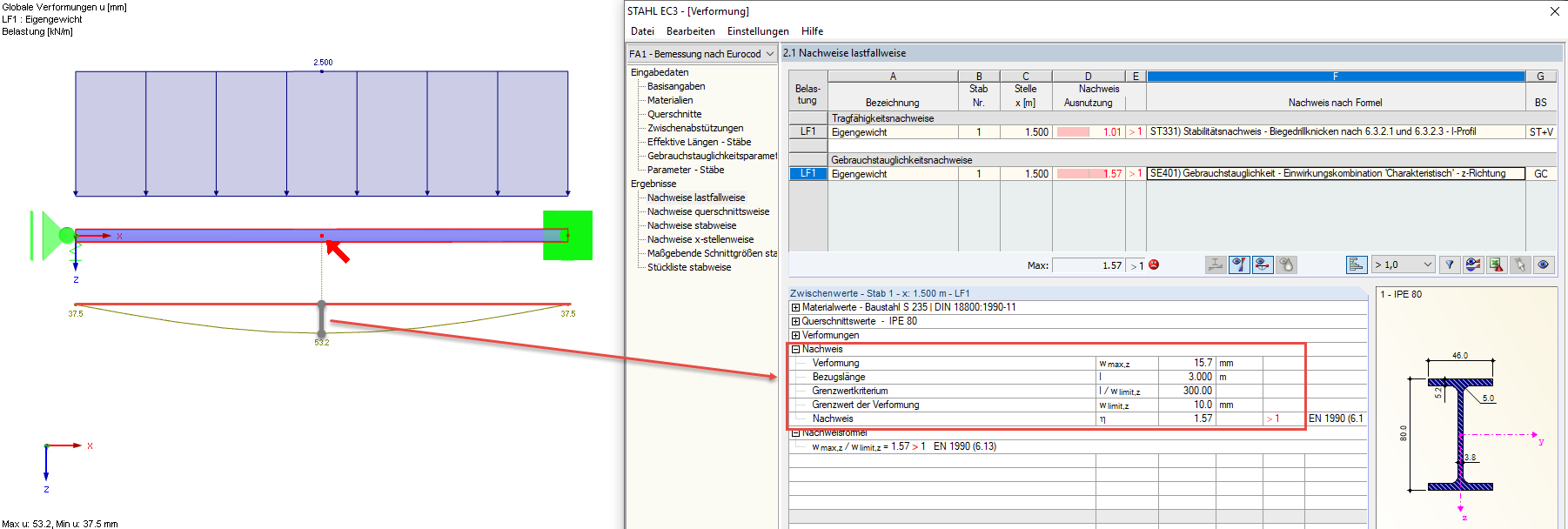Screen dimensions: 1568x529
Task: Click the 2.500 load value label
Action: pyautogui.click(x=323, y=63)
